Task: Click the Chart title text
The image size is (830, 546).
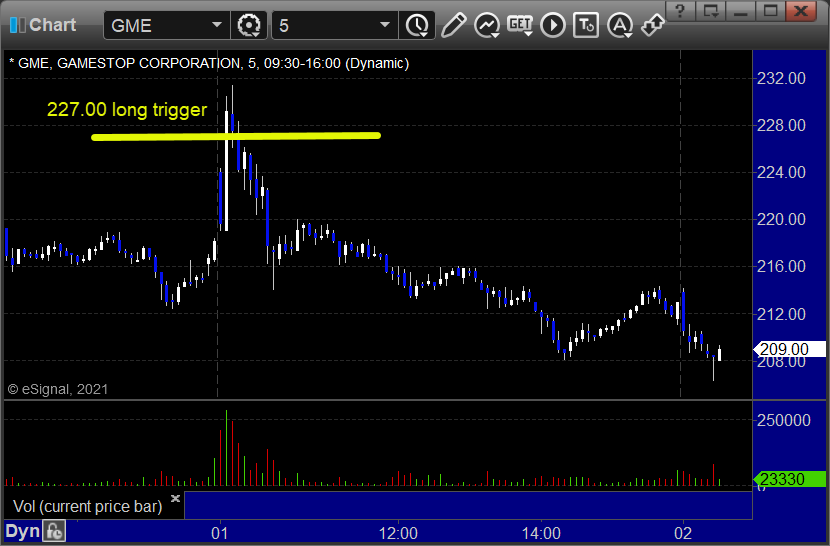Action: 52,25
